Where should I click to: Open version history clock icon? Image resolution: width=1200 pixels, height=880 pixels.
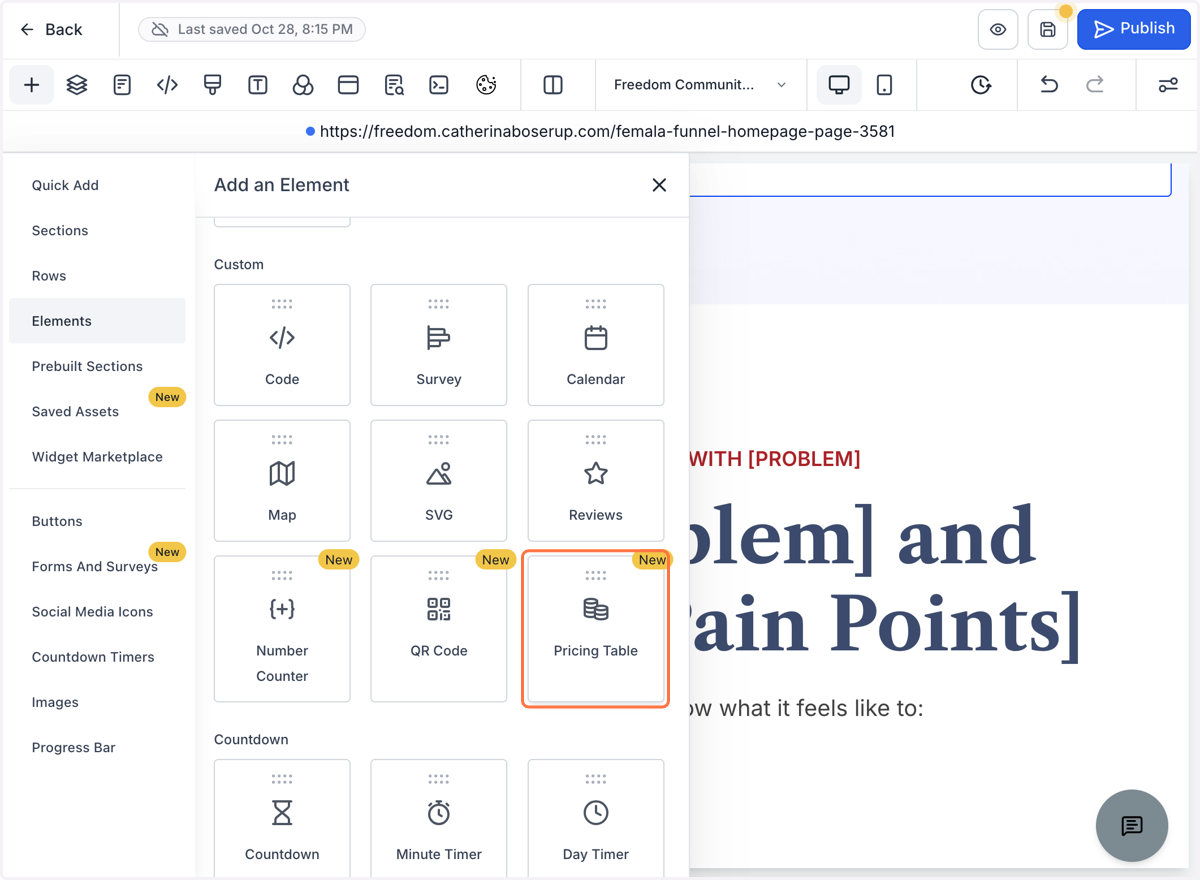point(981,85)
